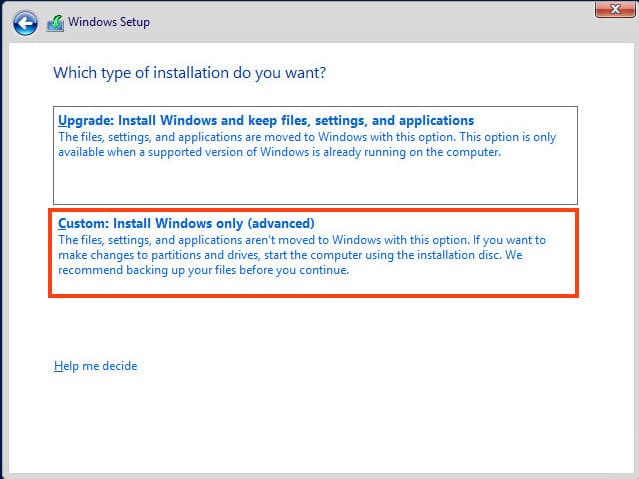The height and width of the screenshot is (479, 639).
Task: Click the Windows Setup title bar icon
Action: (55, 23)
